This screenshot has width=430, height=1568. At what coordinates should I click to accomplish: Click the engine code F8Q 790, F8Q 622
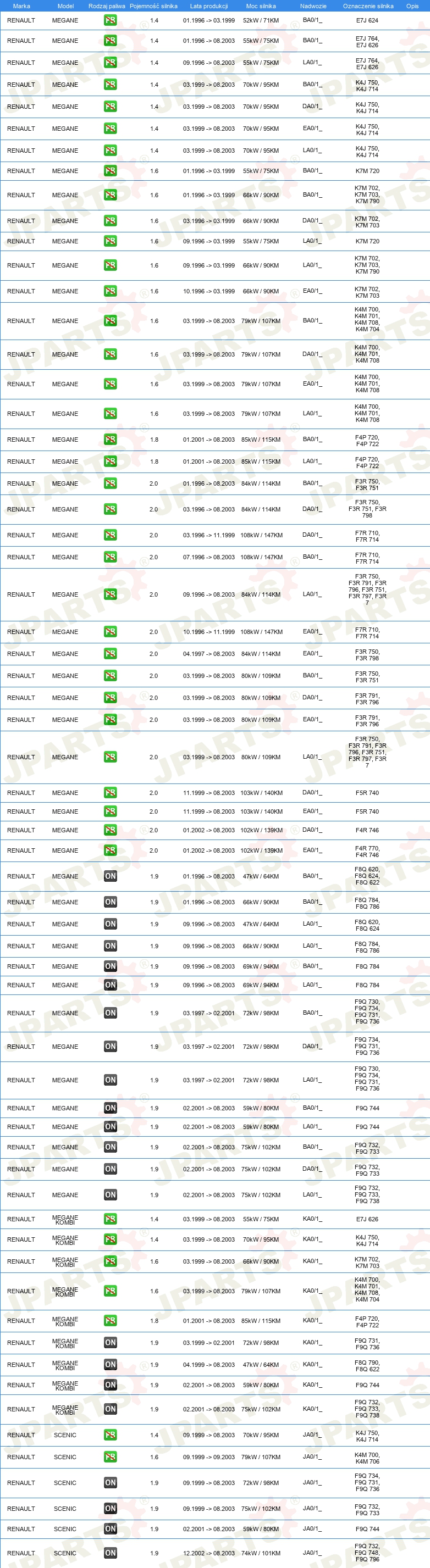367,1365
